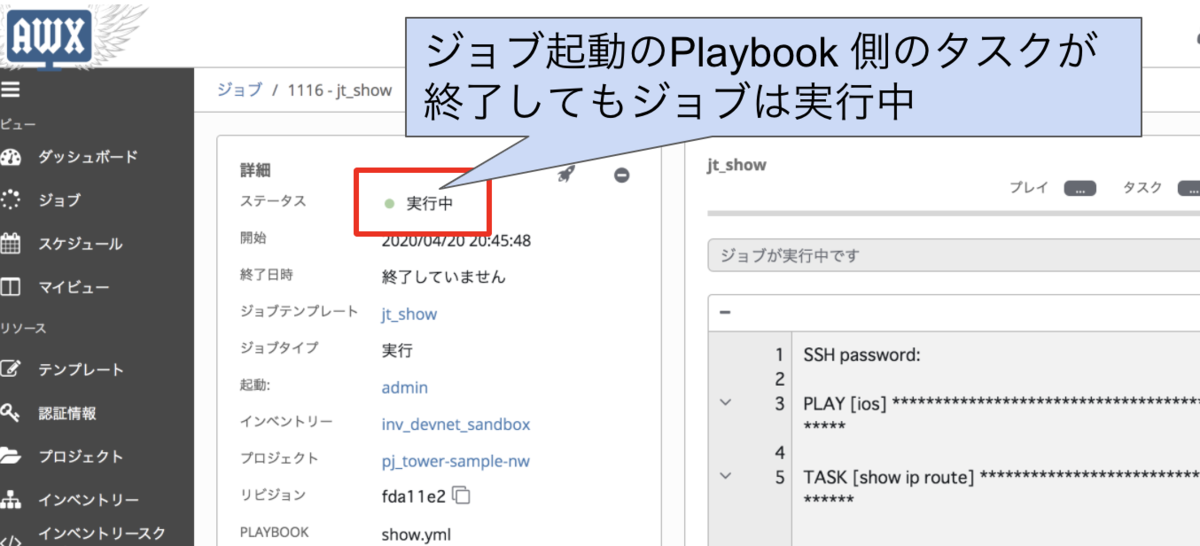Toggle the hamburger side menu

coord(10,90)
